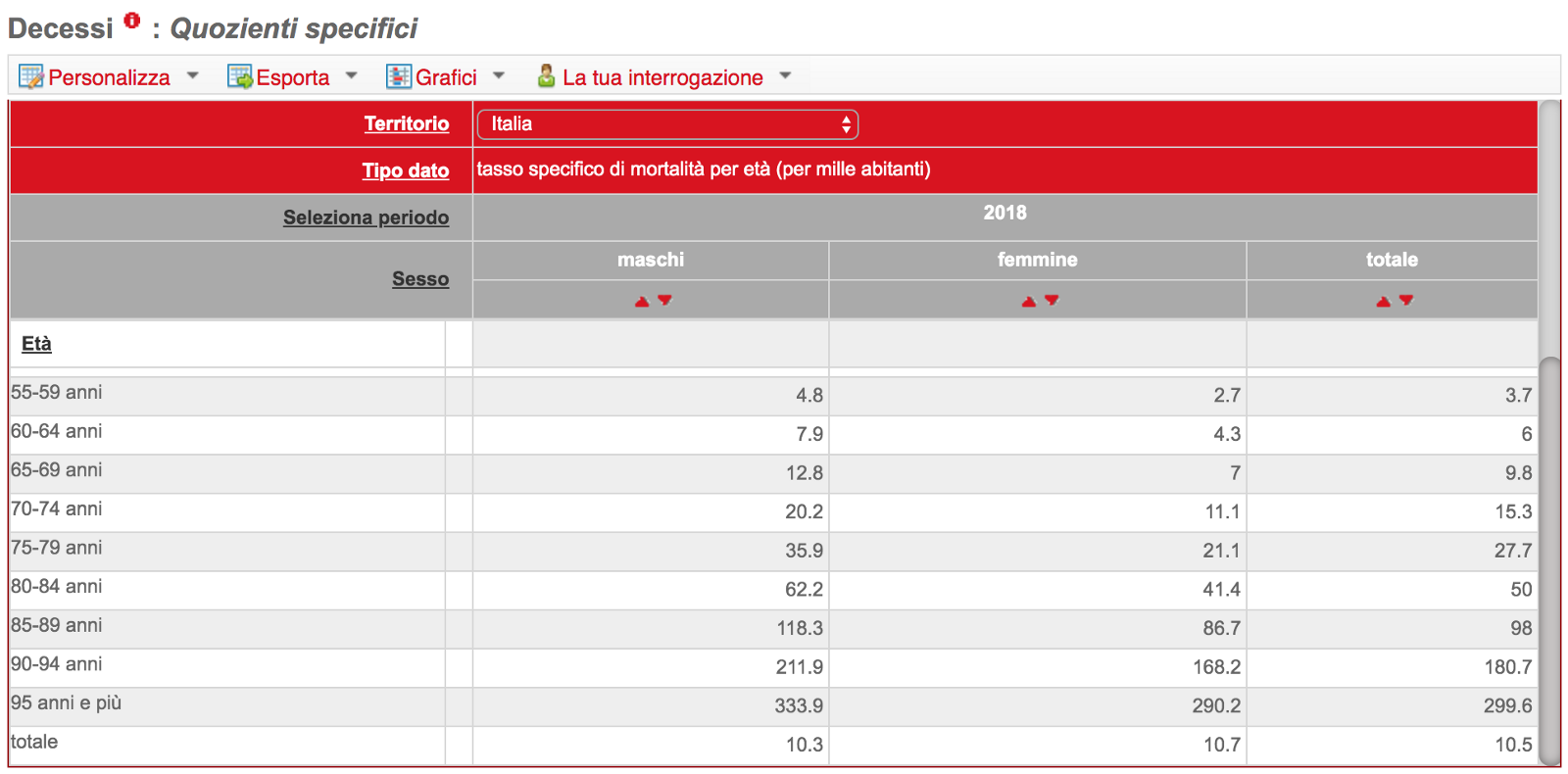Open the Esporta menu
This screenshot has width=1568, height=774.
click(x=292, y=77)
